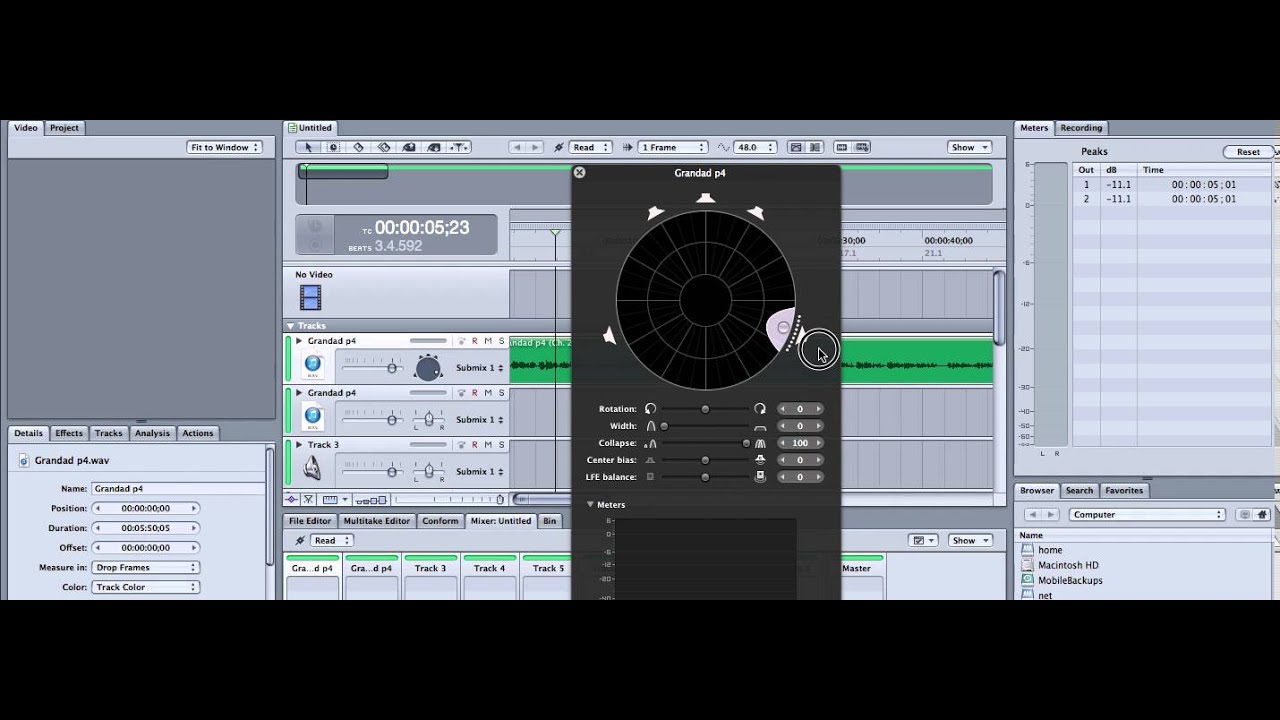Click the track height control icon
Image resolution: width=1280 pixels, height=720 pixels.
point(372,499)
